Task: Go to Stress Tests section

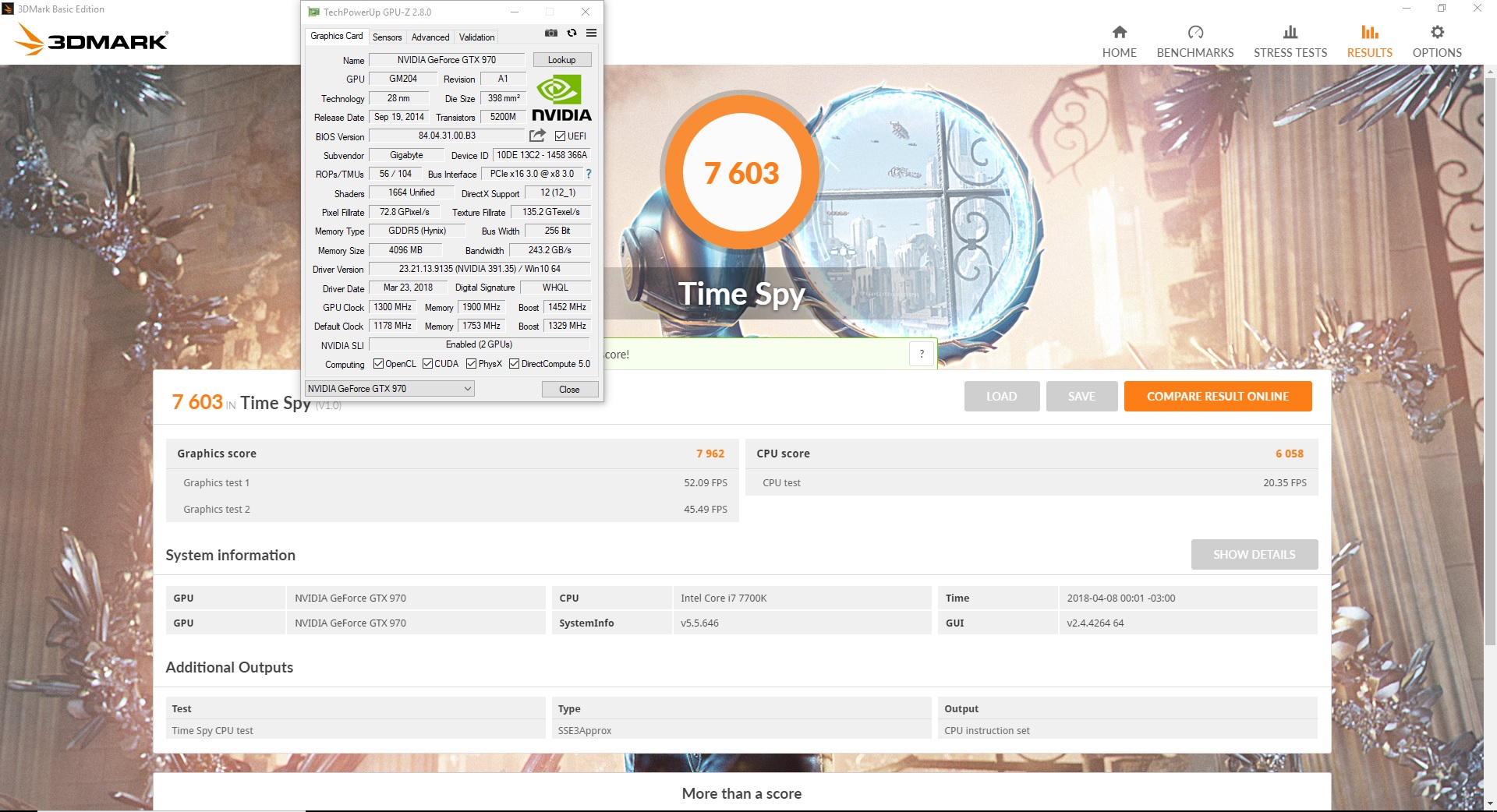Action: tap(1290, 41)
